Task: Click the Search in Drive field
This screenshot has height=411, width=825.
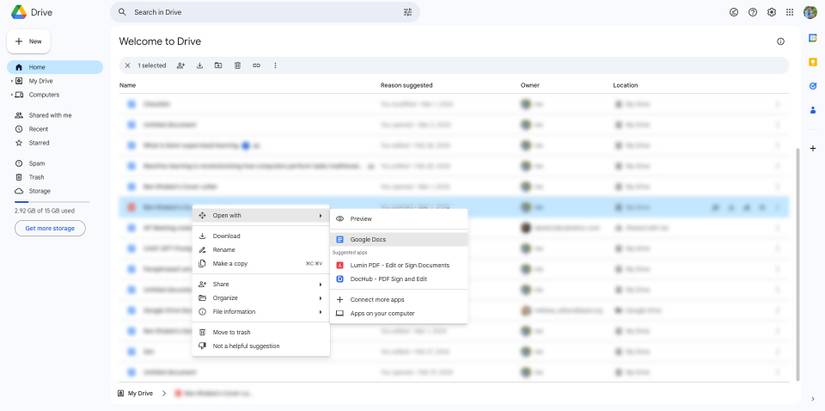Action: pyautogui.click(x=260, y=13)
